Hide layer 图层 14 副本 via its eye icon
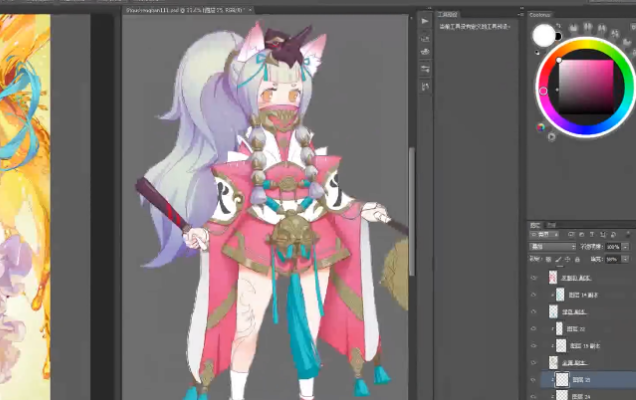Viewport: 636px width, 400px height. pyautogui.click(x=534, y=295)
